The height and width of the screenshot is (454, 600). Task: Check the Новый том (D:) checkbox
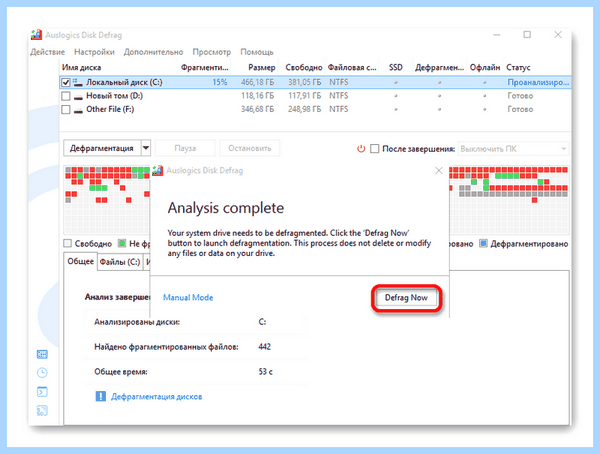(x=66, y=96)
